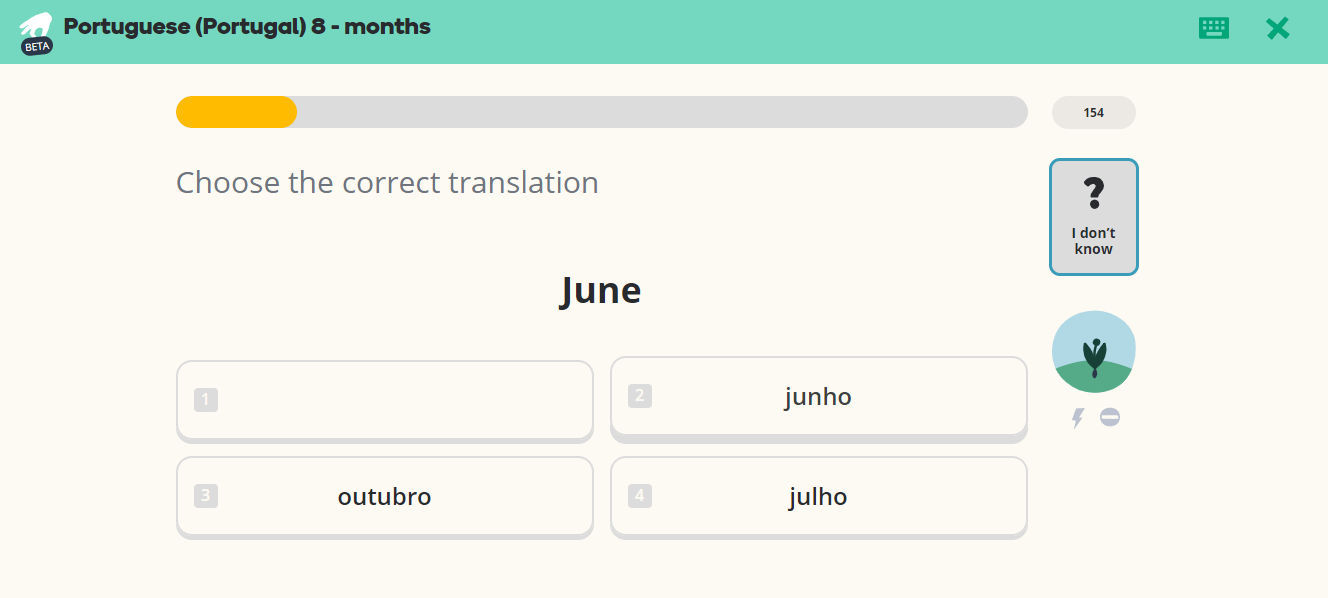Select the answer junho
The width and height of the screenshot is (1328, 598).
coord(819,398)
